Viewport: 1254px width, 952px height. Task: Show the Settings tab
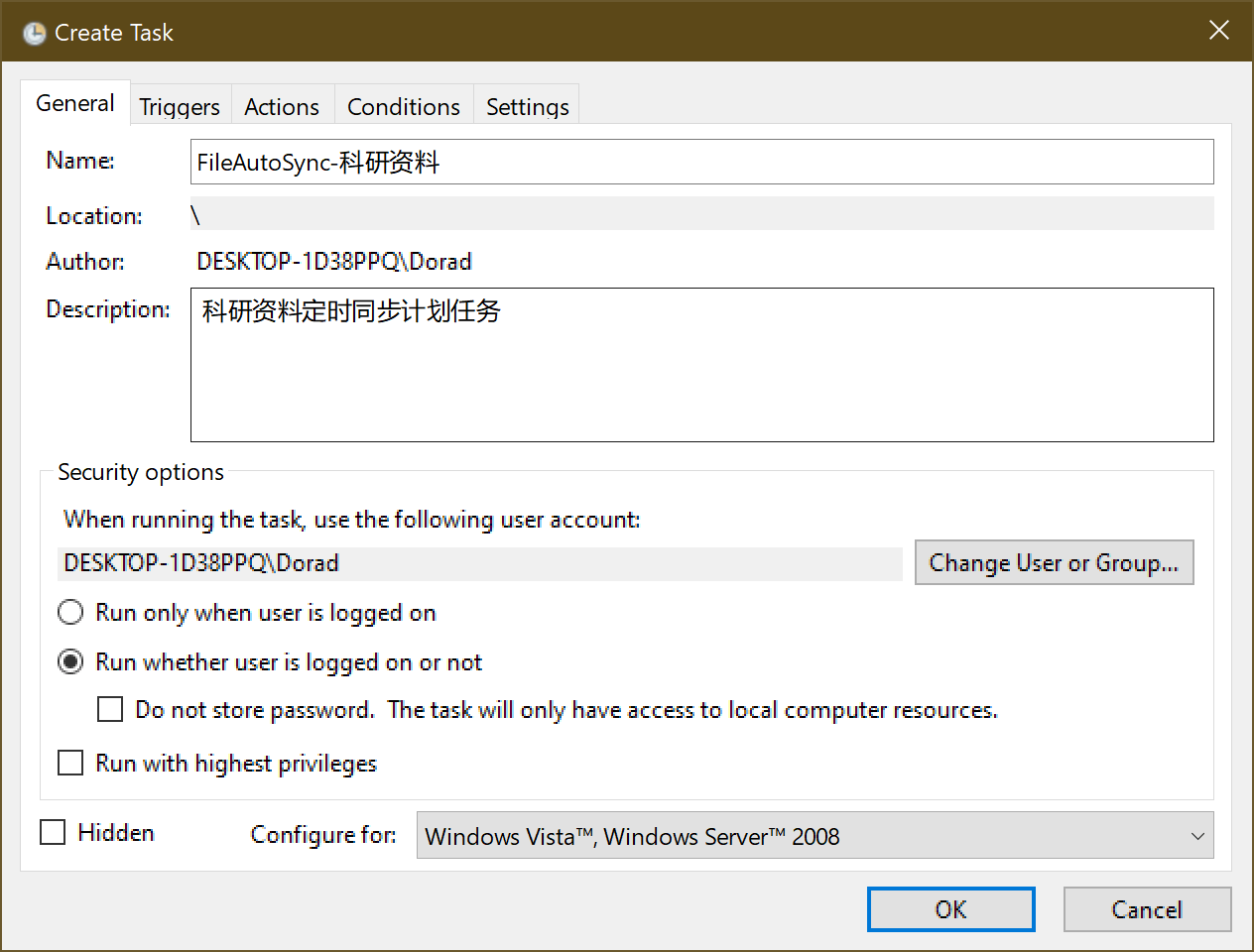(x=528, y=106)
